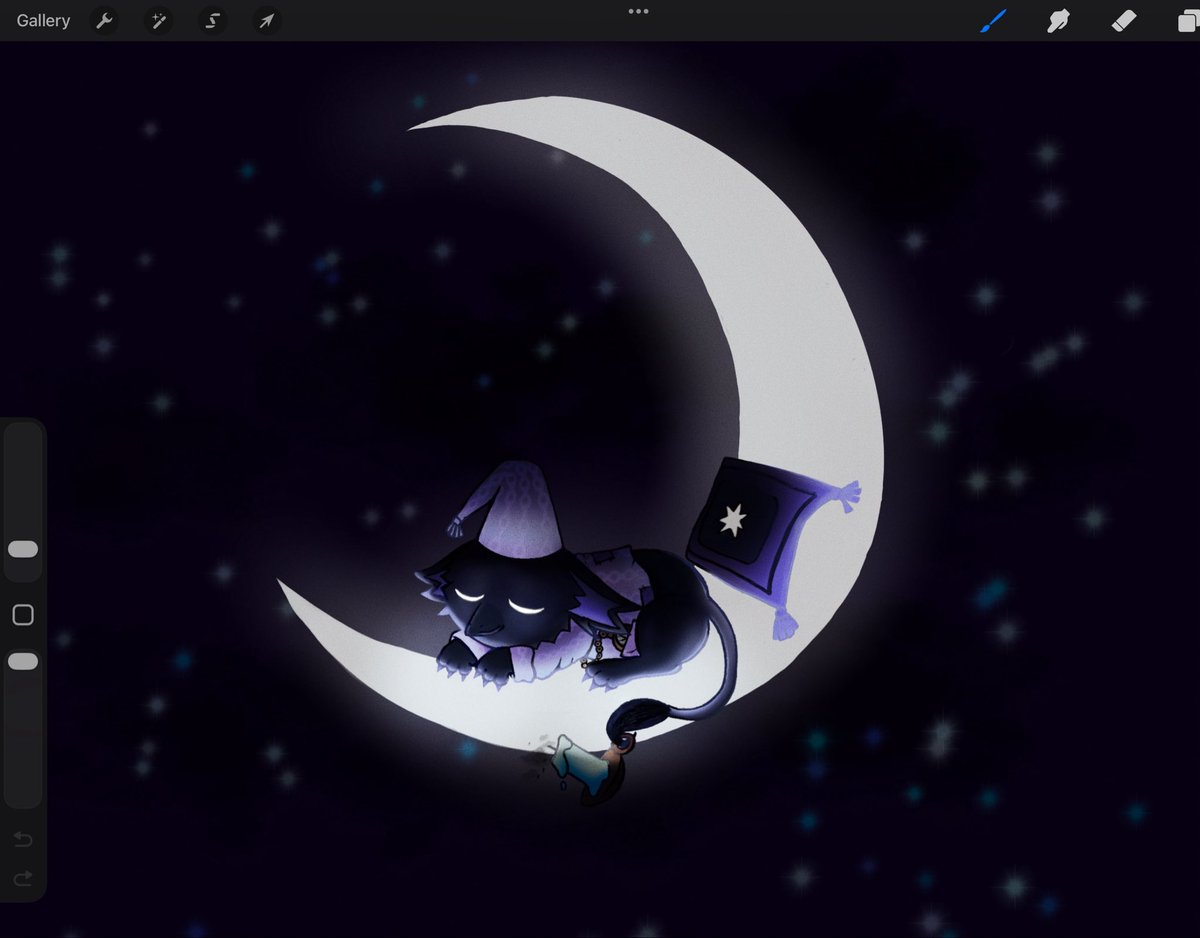Viewport: 1200px width, 938px height.
Task: Activate the Transform arrow tool
Action: [x=266, y=20]
